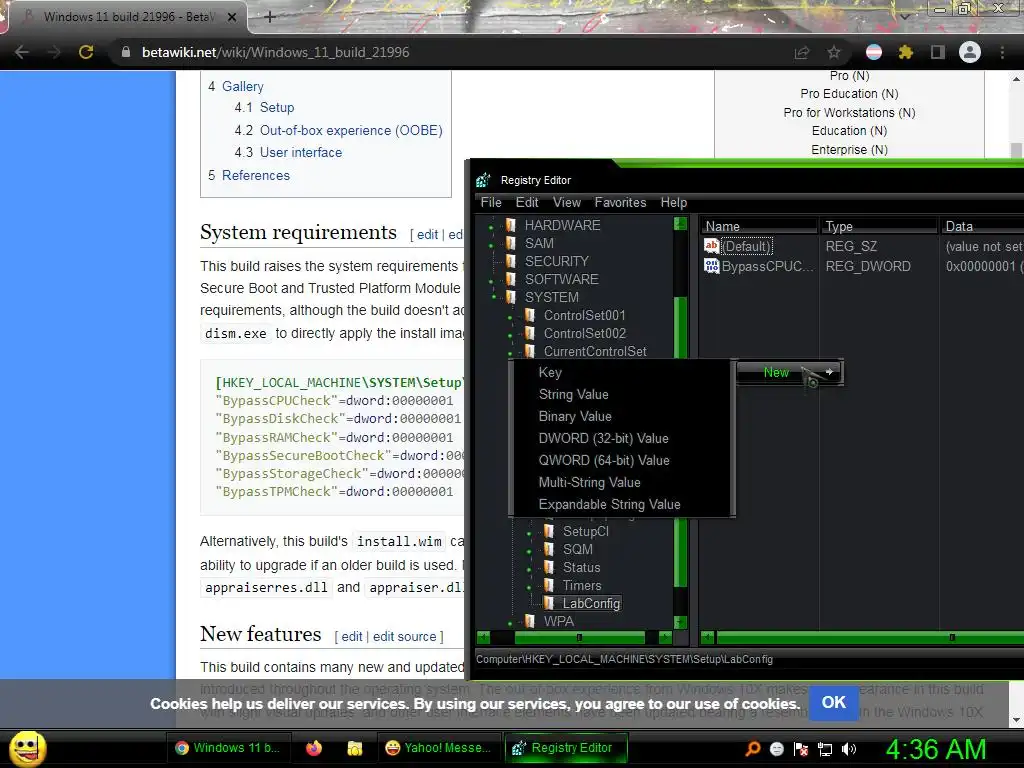Click the Registry Editor title bar icon
The image size is (1024, 768).
(483, 180)
